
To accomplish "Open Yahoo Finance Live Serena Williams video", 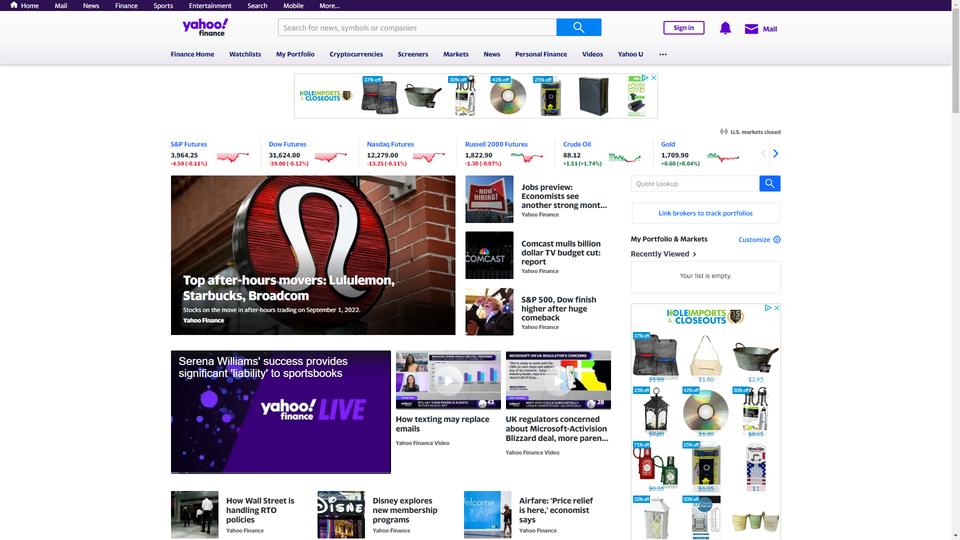I will [280, 411].
